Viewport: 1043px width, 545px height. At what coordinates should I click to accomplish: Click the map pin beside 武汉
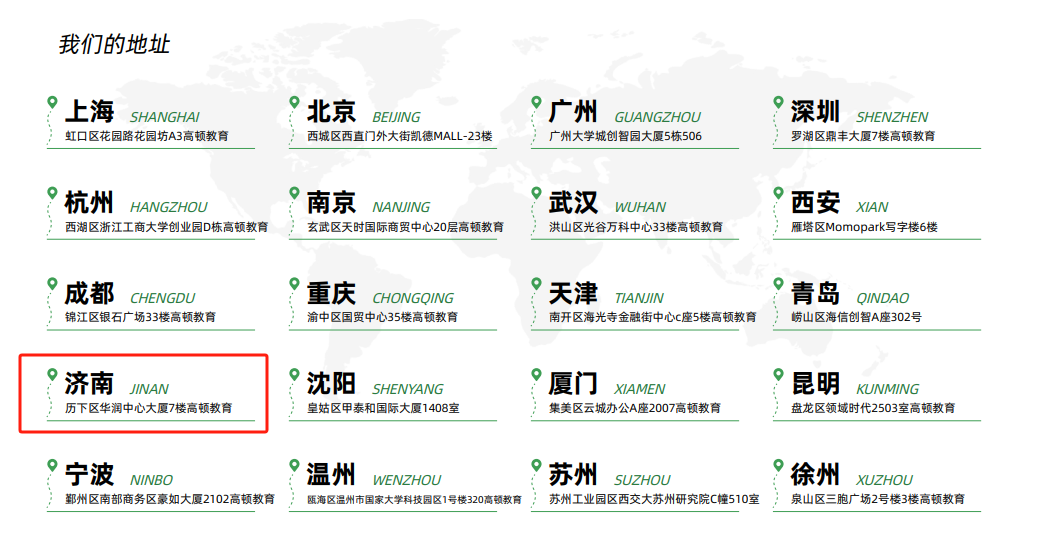(x=536, y=193)
